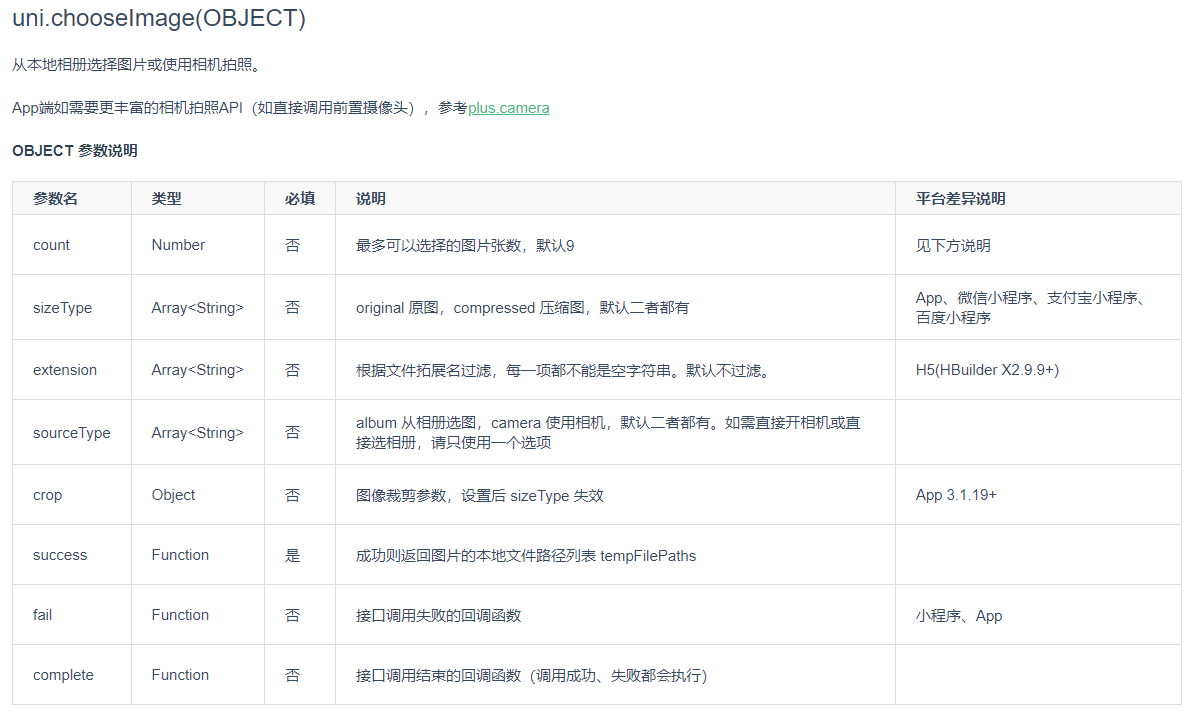Select the Object type cell for crop
This screenshot has height=721, width=1187.
[x=170, y=495]
